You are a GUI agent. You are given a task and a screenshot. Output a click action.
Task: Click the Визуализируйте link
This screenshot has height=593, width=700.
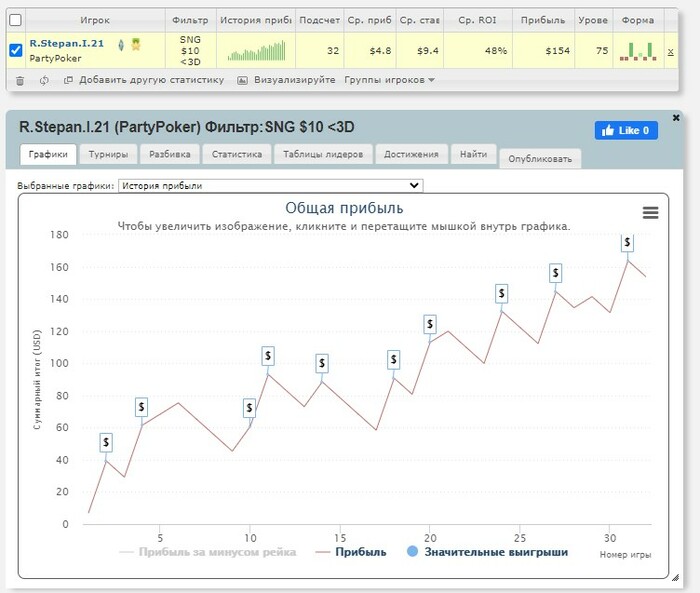coord(295,80)
